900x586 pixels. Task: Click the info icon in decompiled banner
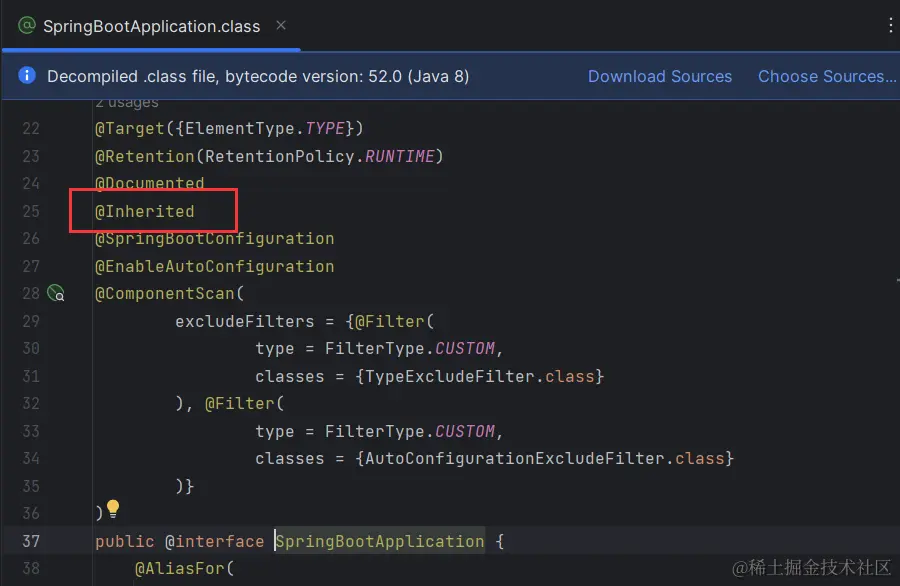pyautogui.click(x=27, y=75)
